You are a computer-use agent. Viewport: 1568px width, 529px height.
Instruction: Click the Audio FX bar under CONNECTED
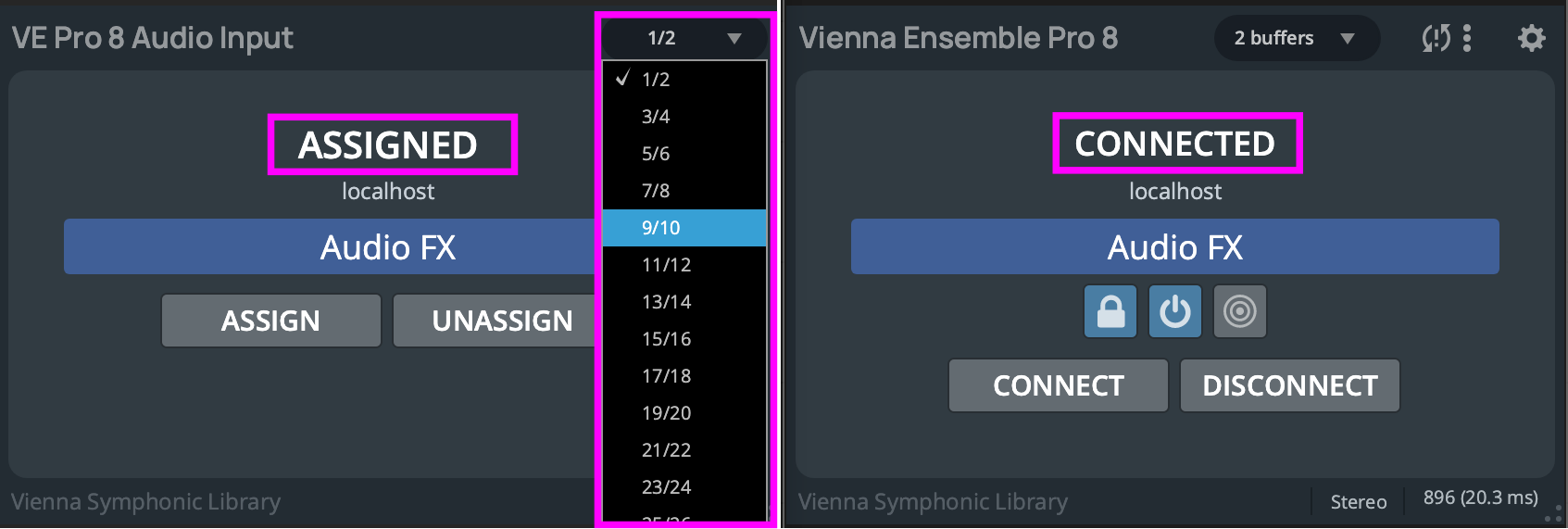point(1174,246)
